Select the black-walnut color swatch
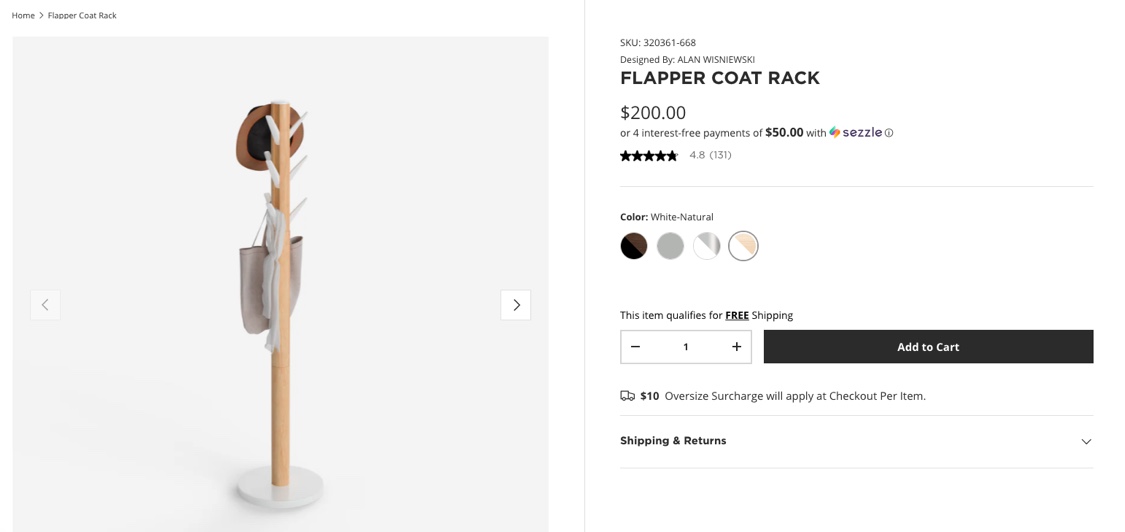 pos(634,246)
